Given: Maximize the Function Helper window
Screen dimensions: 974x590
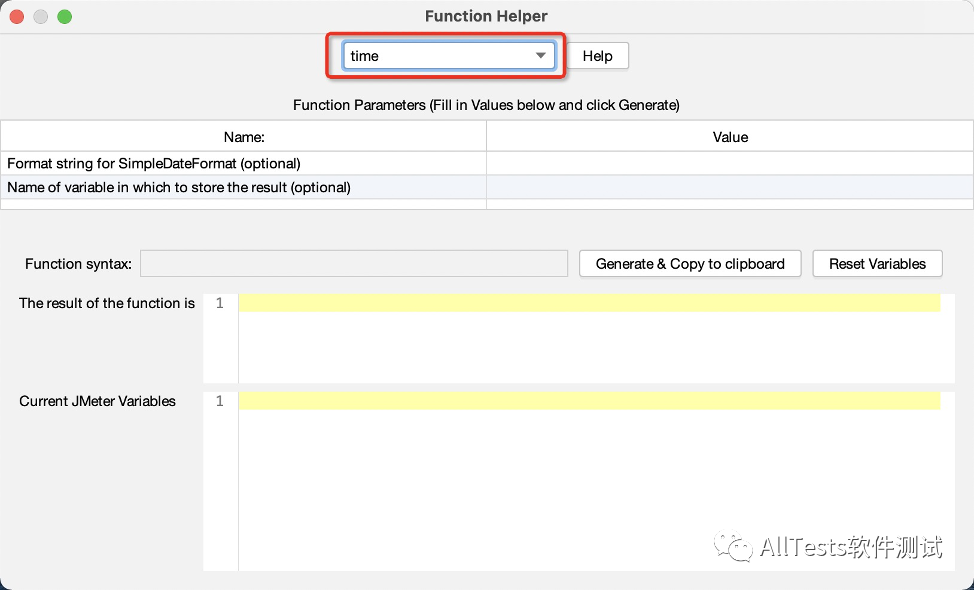Looking at the screenshot, I should (65, 17).
